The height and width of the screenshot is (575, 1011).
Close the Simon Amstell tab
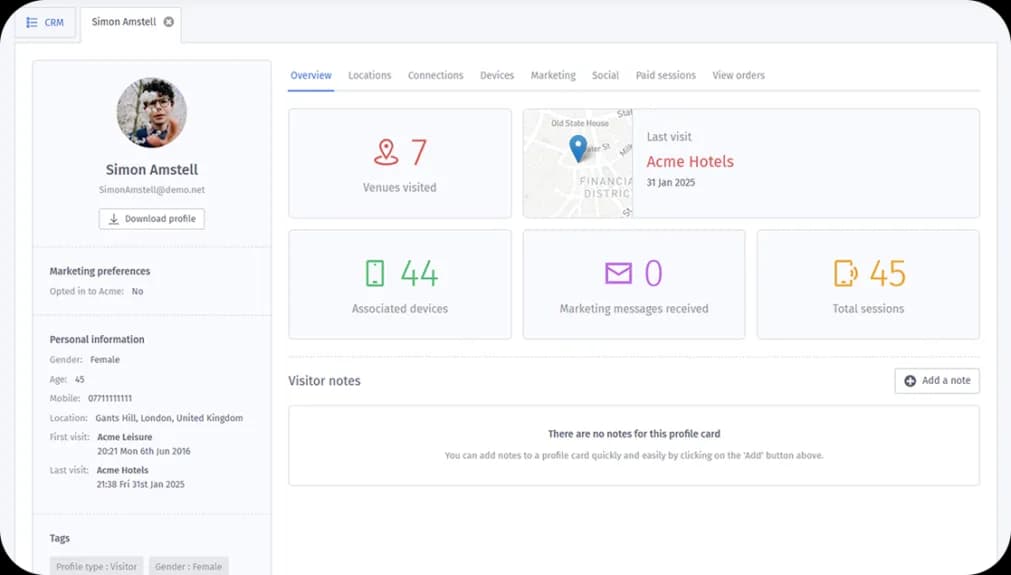168,22
